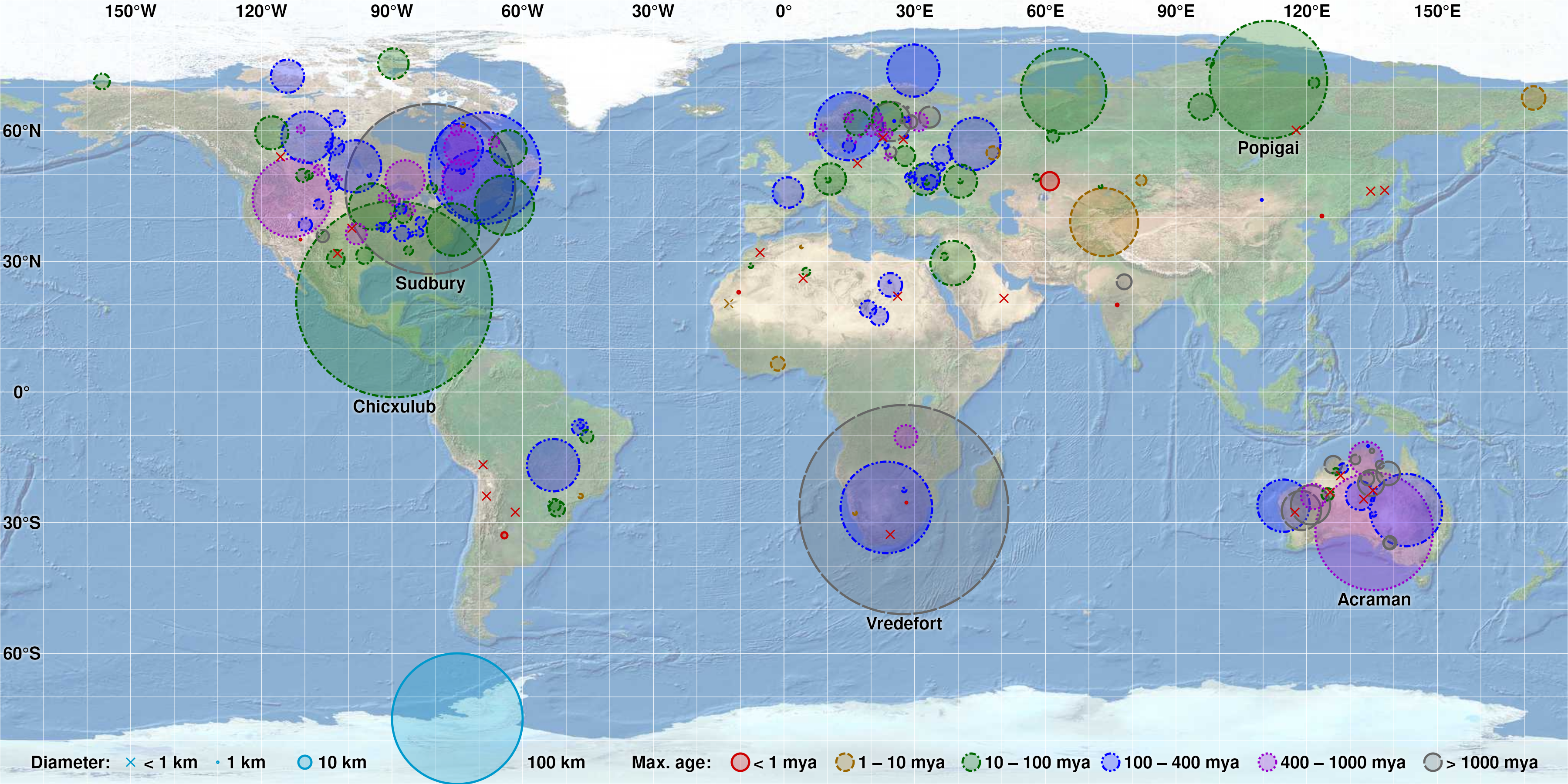Click the brown crater circle in far east Siberia
Viewport: 1568px width, 784px height.
1533,98
